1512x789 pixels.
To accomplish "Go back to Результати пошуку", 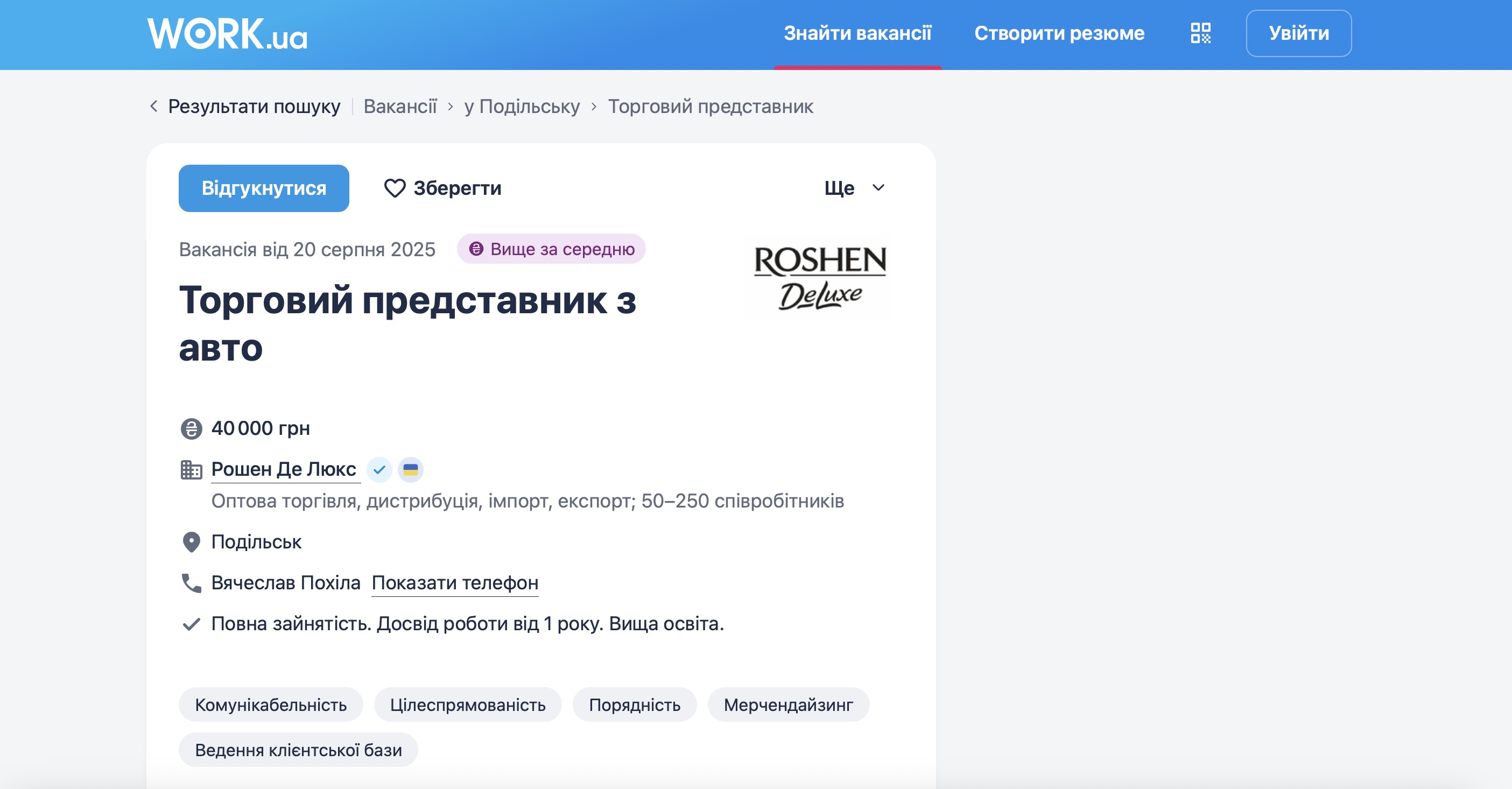I will click(x=254, y=106).
